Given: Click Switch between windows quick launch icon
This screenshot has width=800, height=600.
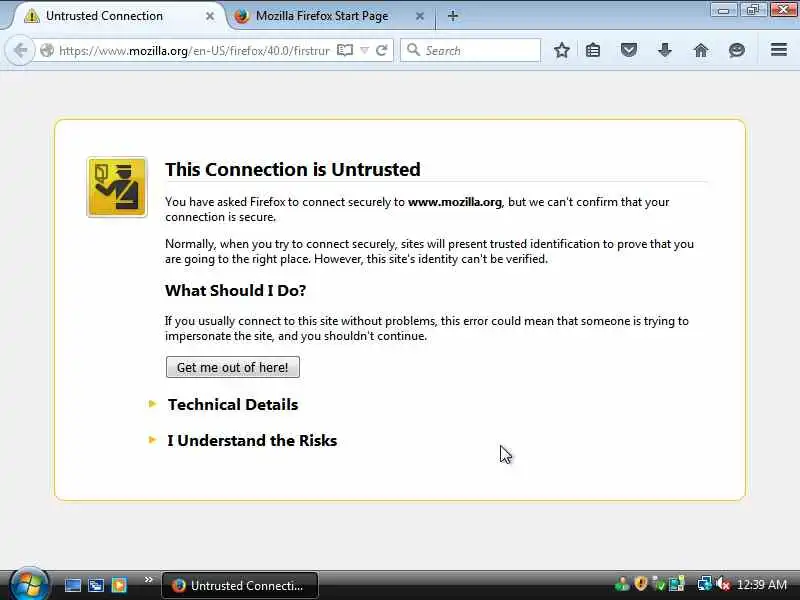Looking at the screenshot, I should 96,585.
